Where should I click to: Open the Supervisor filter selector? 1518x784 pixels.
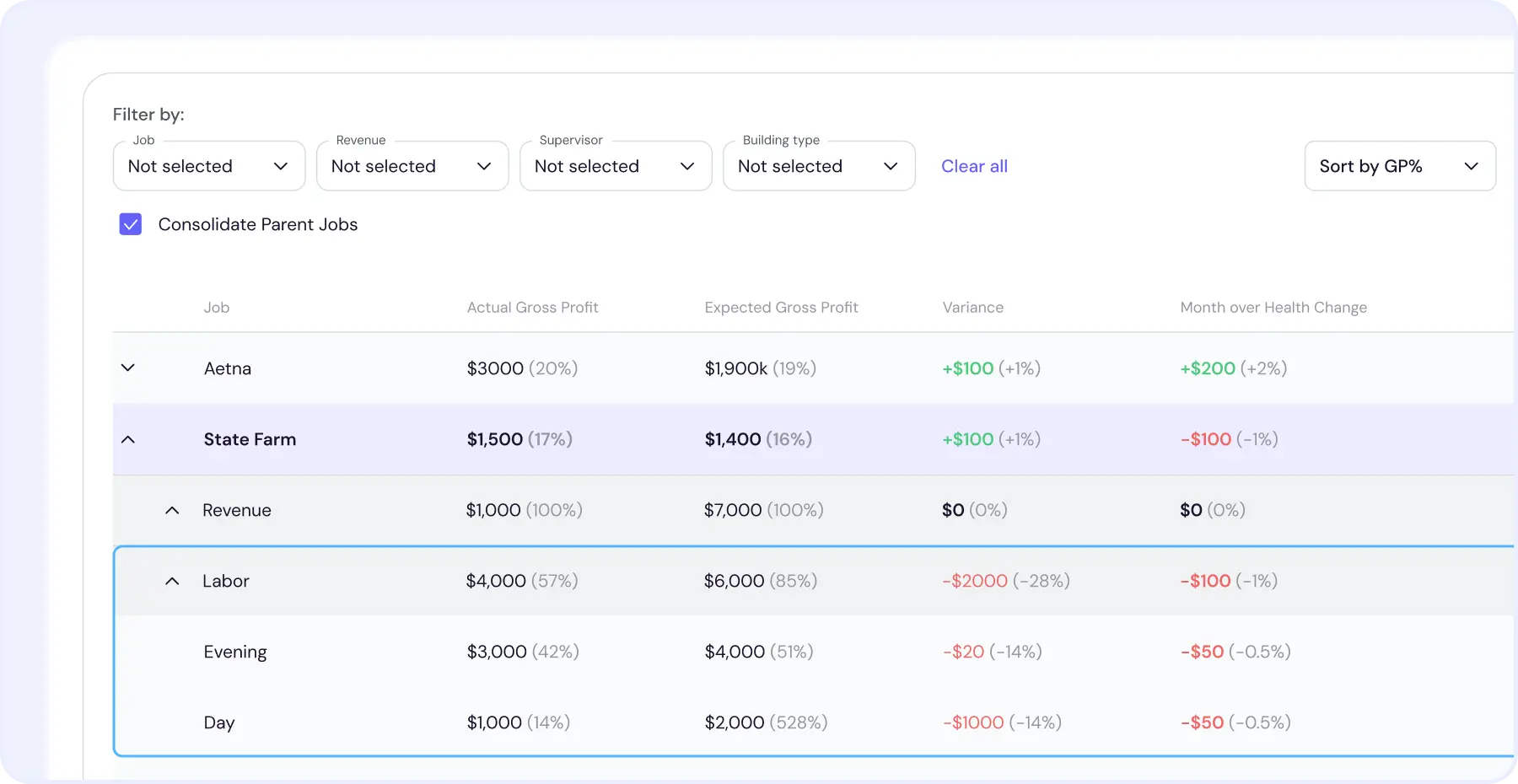(x=615, y=166)
